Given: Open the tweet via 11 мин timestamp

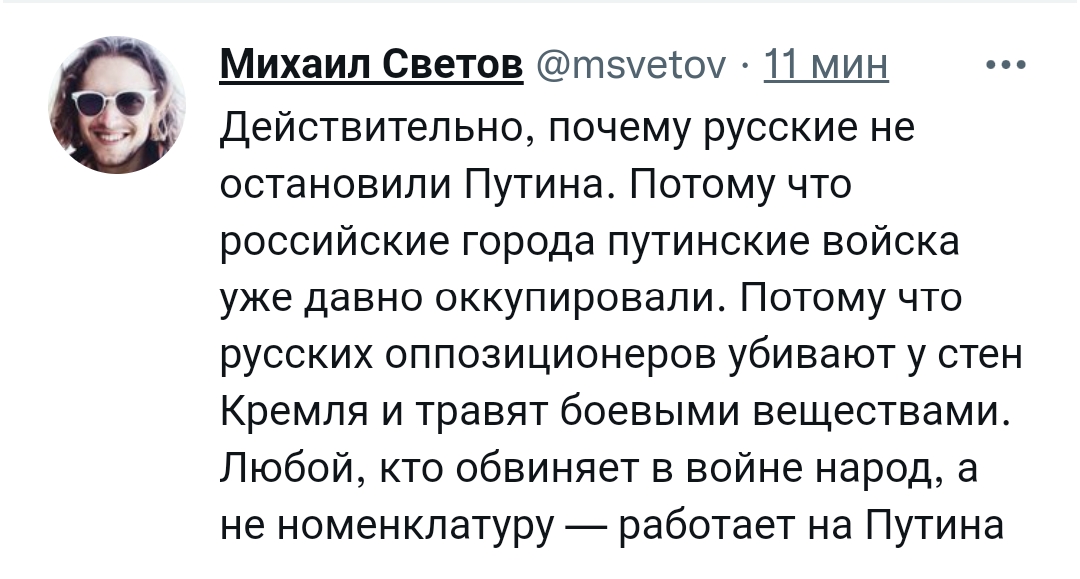Looking at the screenshot, I should (826, 67).
